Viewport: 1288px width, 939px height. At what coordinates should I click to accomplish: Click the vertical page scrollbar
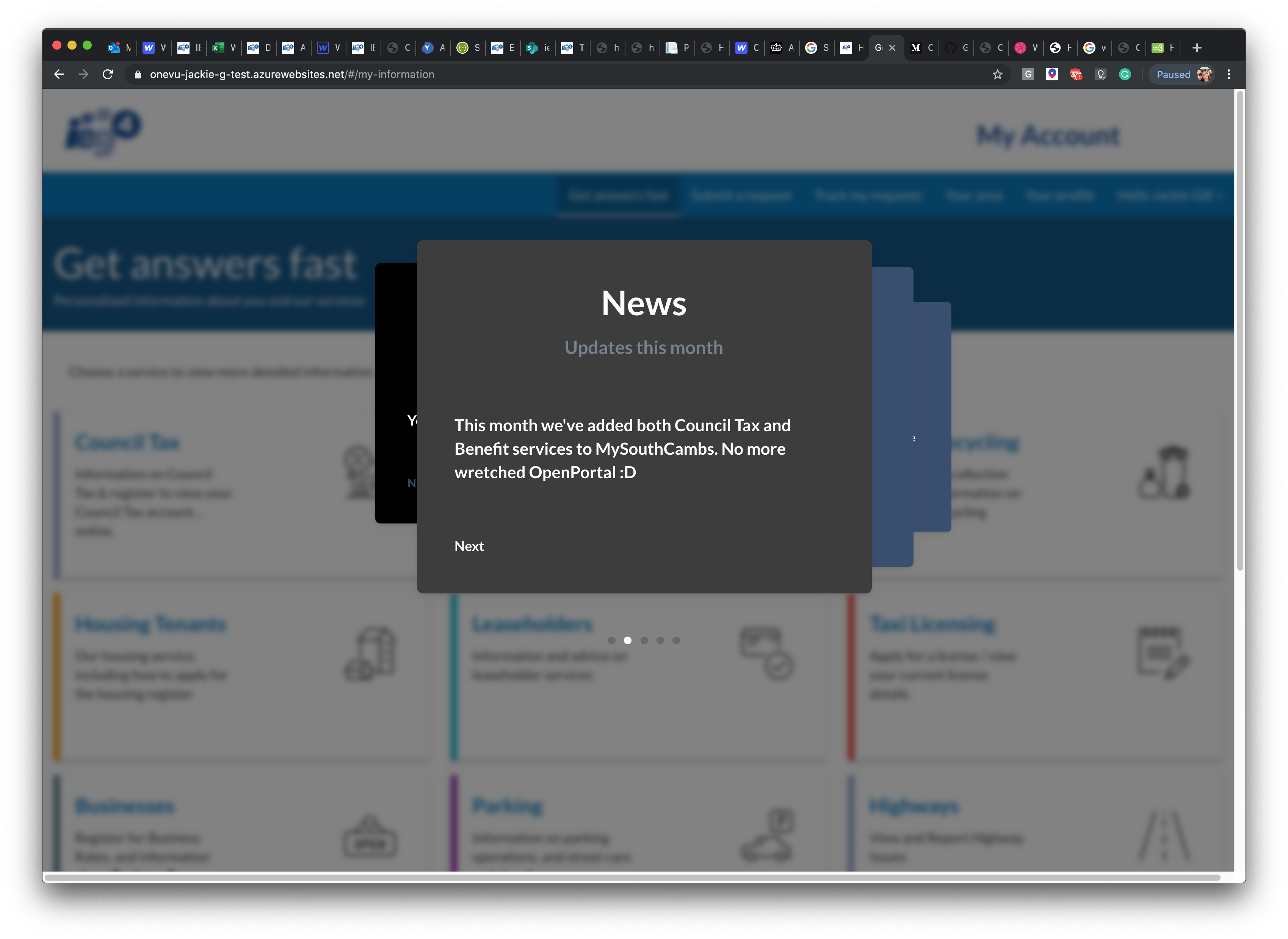[x=1240, y=330]
